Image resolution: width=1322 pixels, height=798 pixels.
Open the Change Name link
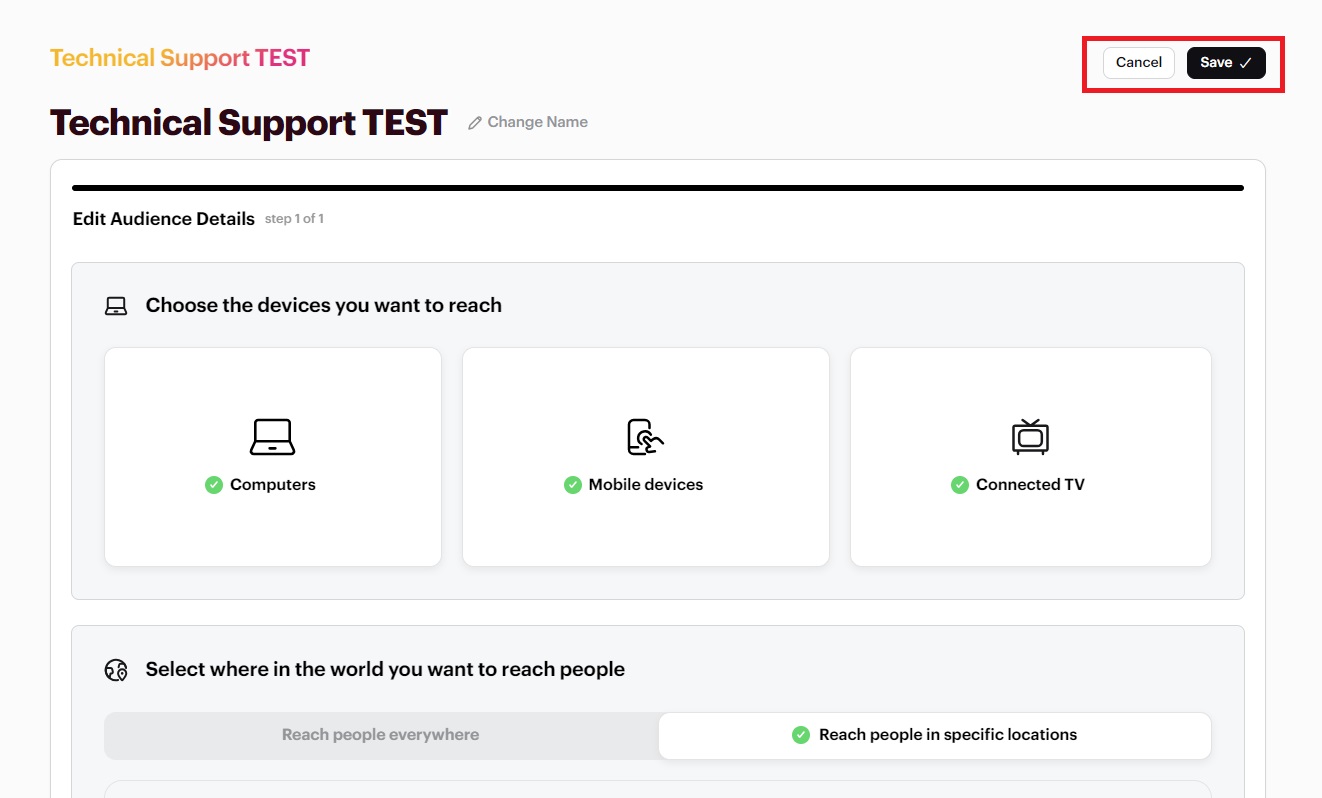(528, 122)
